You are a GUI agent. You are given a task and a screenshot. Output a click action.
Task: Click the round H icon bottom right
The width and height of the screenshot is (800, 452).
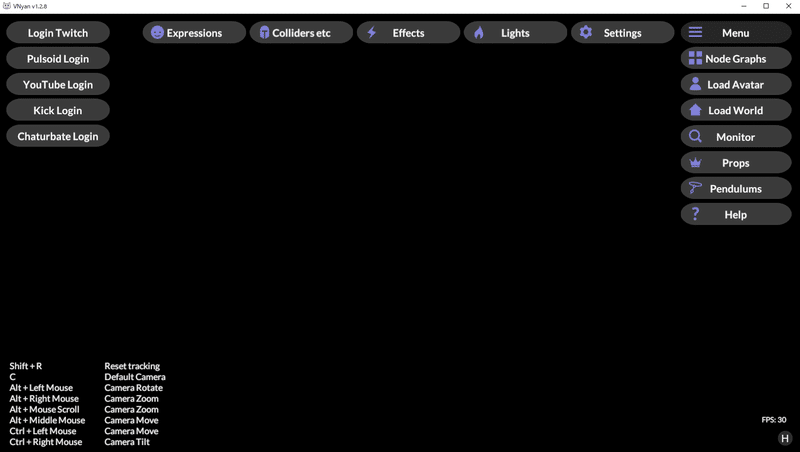tap(785, 438)
